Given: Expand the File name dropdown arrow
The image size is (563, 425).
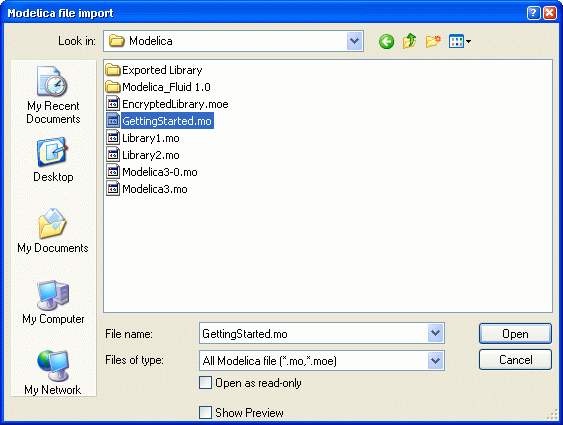Looking at the screenshot, I should coord(436,333).
